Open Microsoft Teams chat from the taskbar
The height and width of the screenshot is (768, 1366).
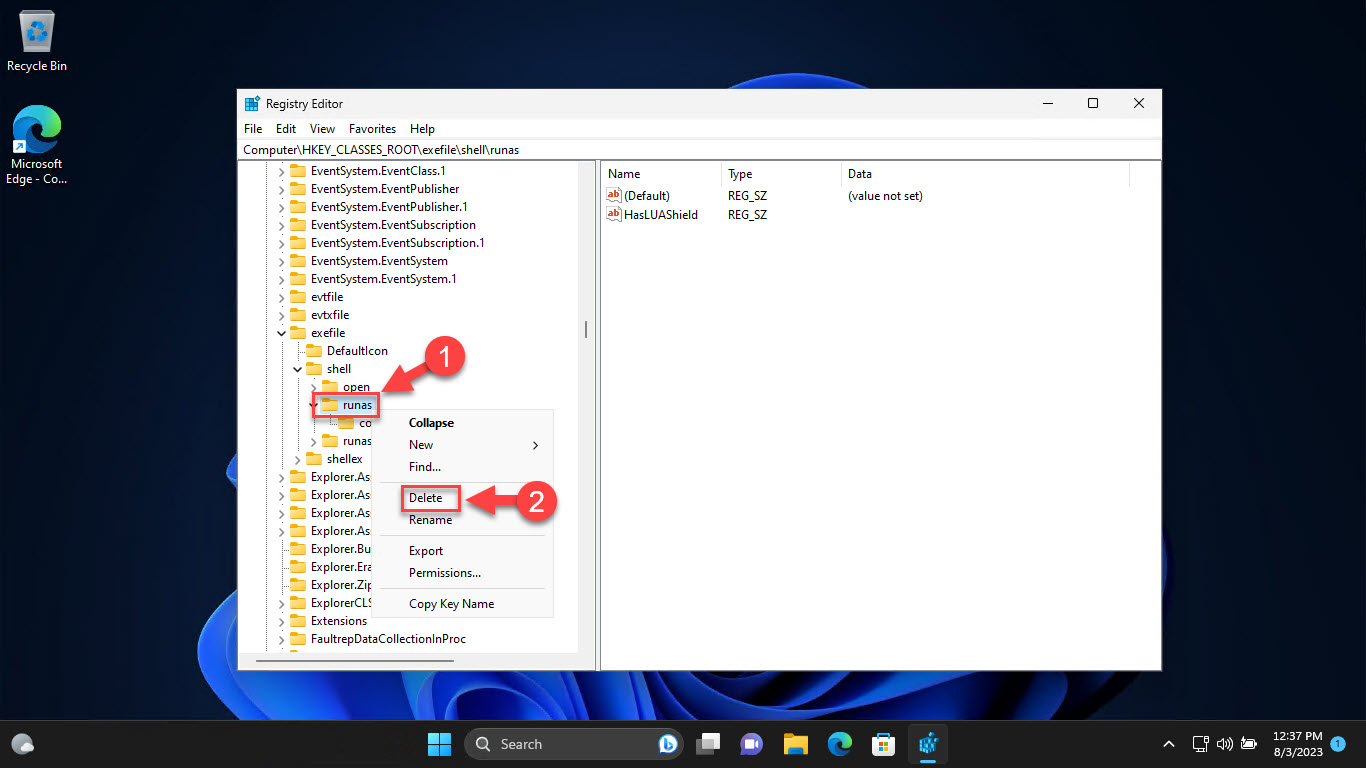(751, 744)
